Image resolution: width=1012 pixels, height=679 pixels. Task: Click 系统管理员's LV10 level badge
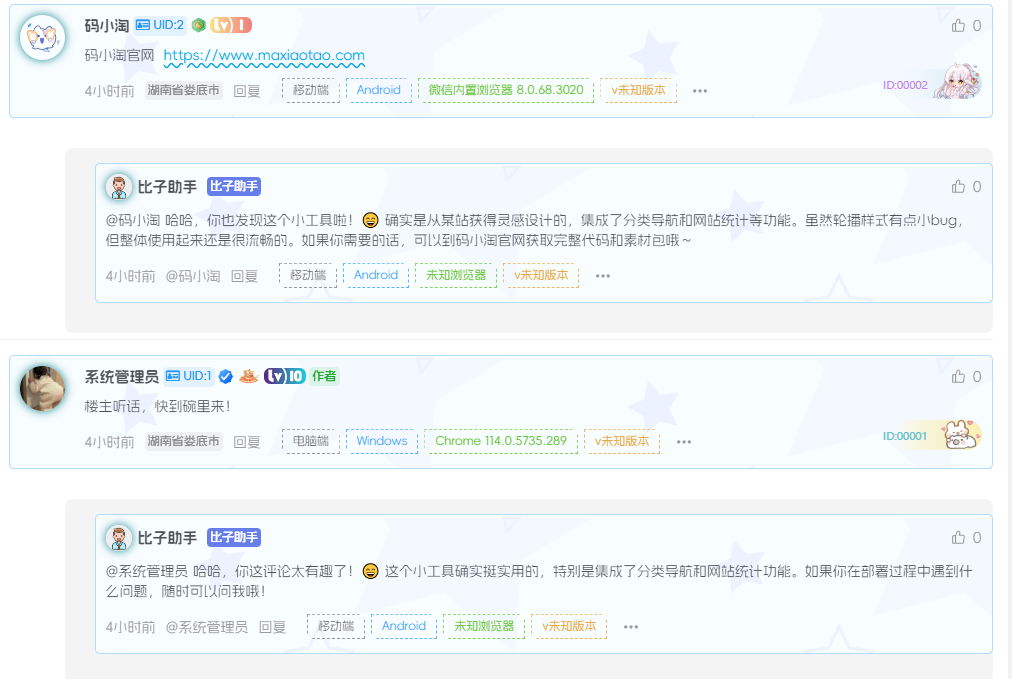(x=285, y=376)
